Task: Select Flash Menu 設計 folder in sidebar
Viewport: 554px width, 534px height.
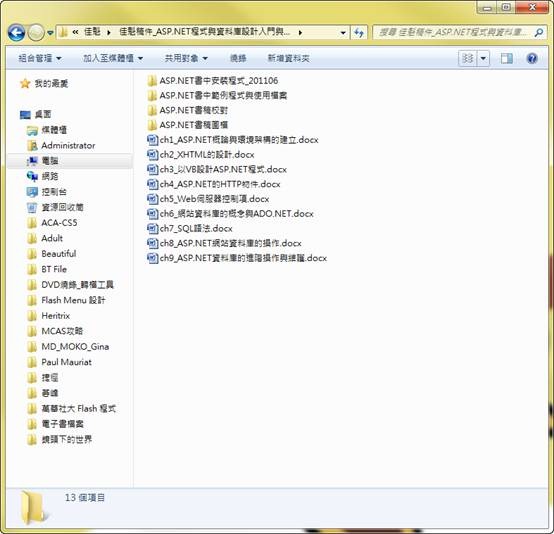Action: click(x=66, y=300)
